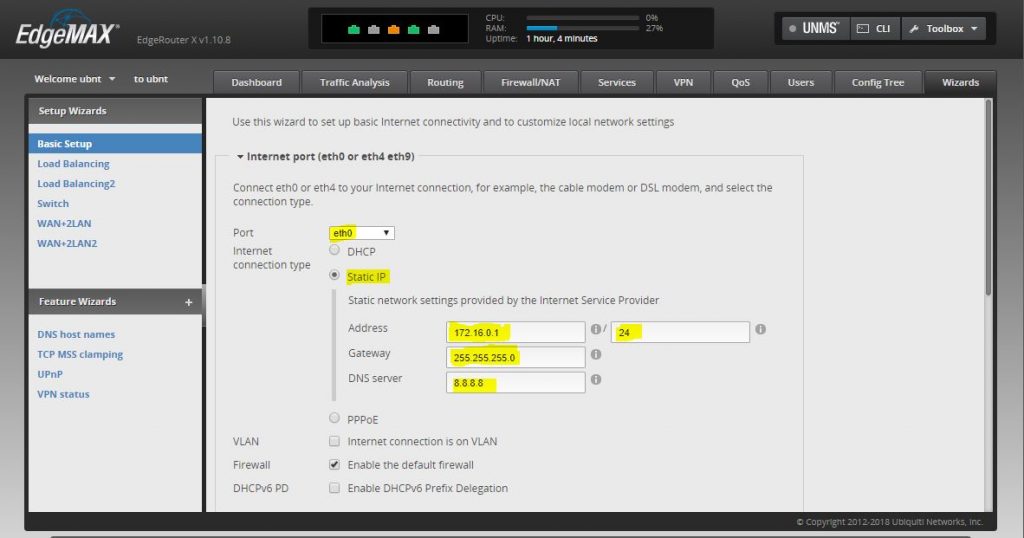Open the Welcome ubnt user dropdown

(74, 79)
